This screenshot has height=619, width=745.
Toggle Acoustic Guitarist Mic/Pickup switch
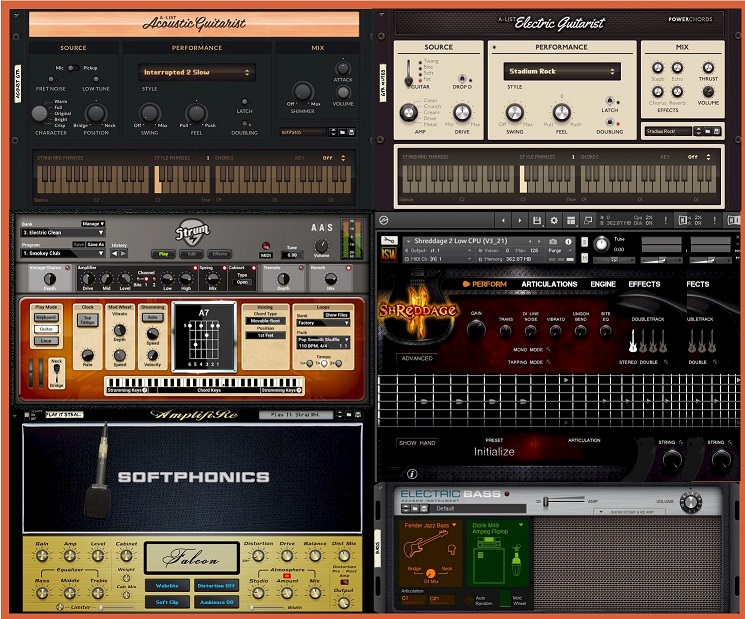[x=73, y=68]
